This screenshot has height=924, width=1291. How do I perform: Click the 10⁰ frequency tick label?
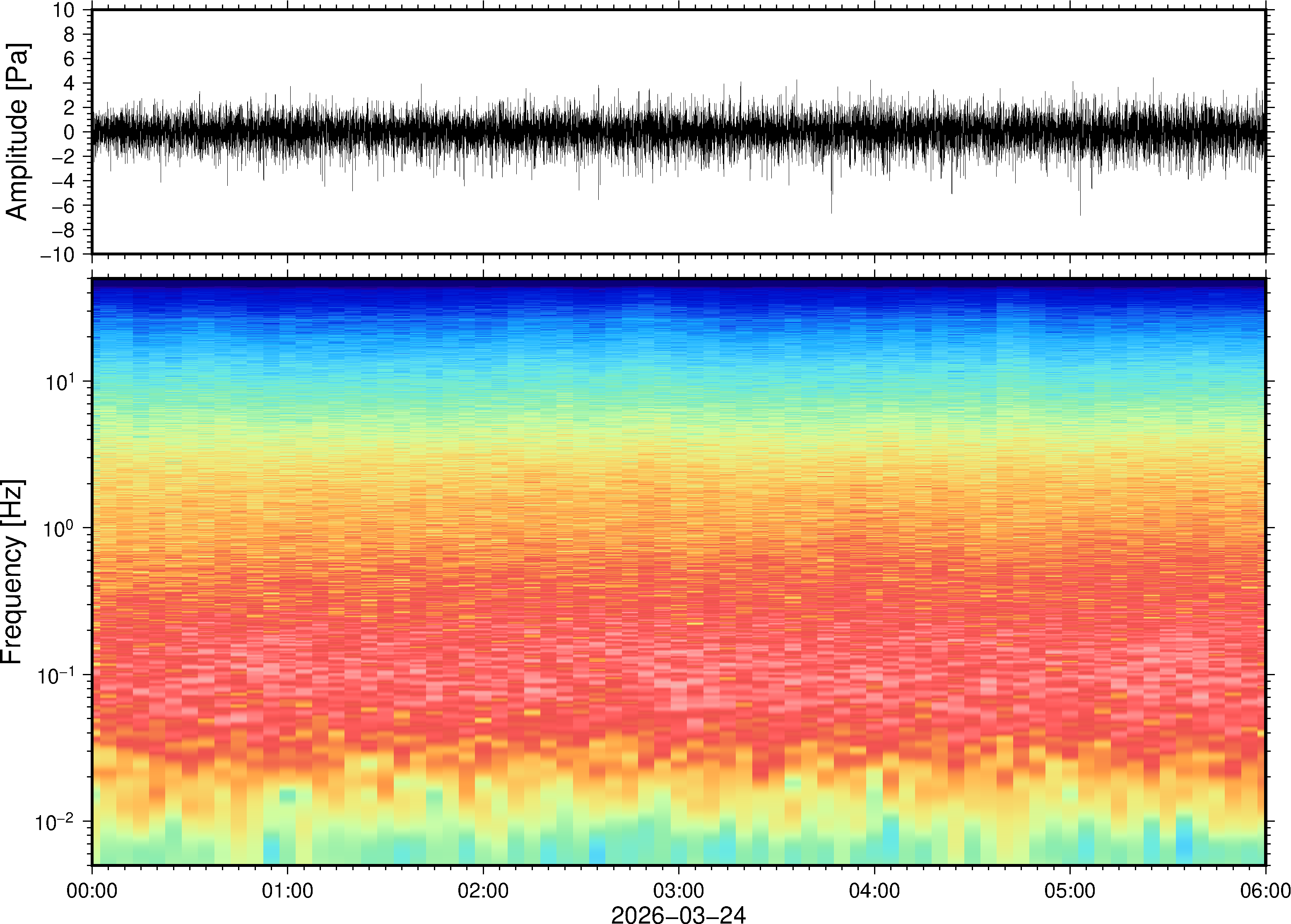point(59,528)
